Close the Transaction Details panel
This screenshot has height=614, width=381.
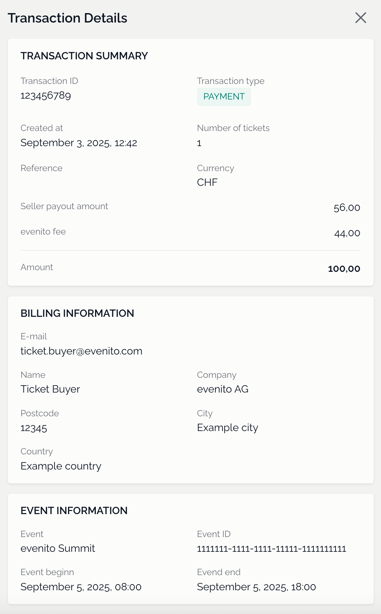pos(360,18)
